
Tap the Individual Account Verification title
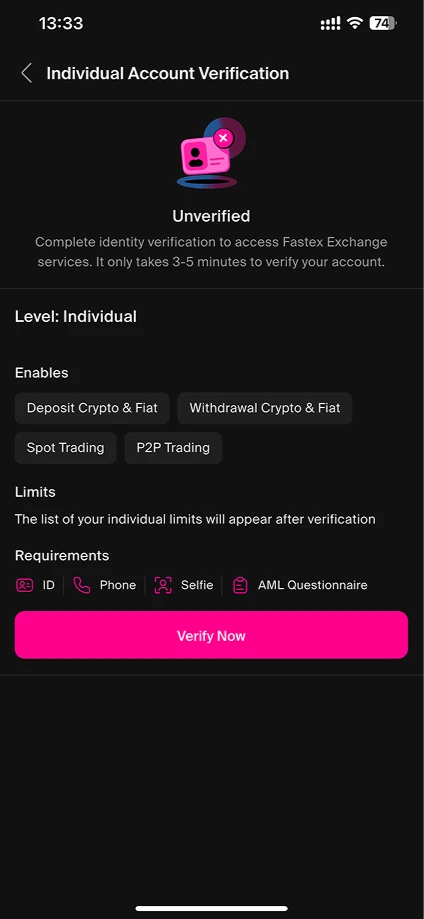pyautogui.click(x=168, y=73)
